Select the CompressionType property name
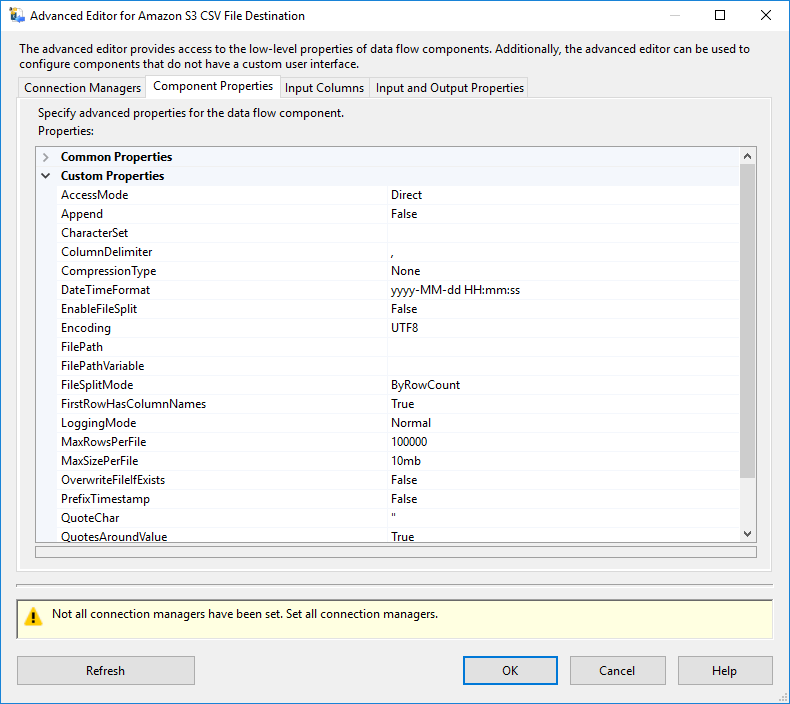This screenshot has width=790, height=704. tap(108, 271)
